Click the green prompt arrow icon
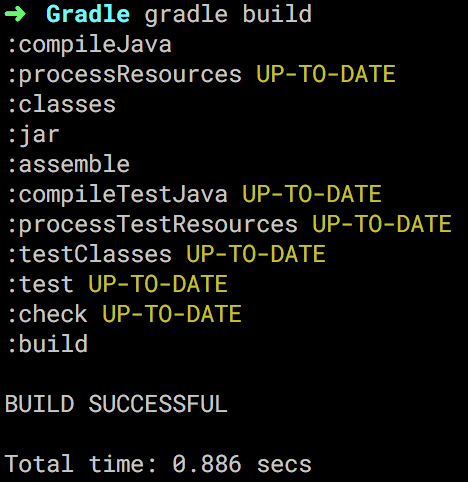 click(x=16, y=14)
